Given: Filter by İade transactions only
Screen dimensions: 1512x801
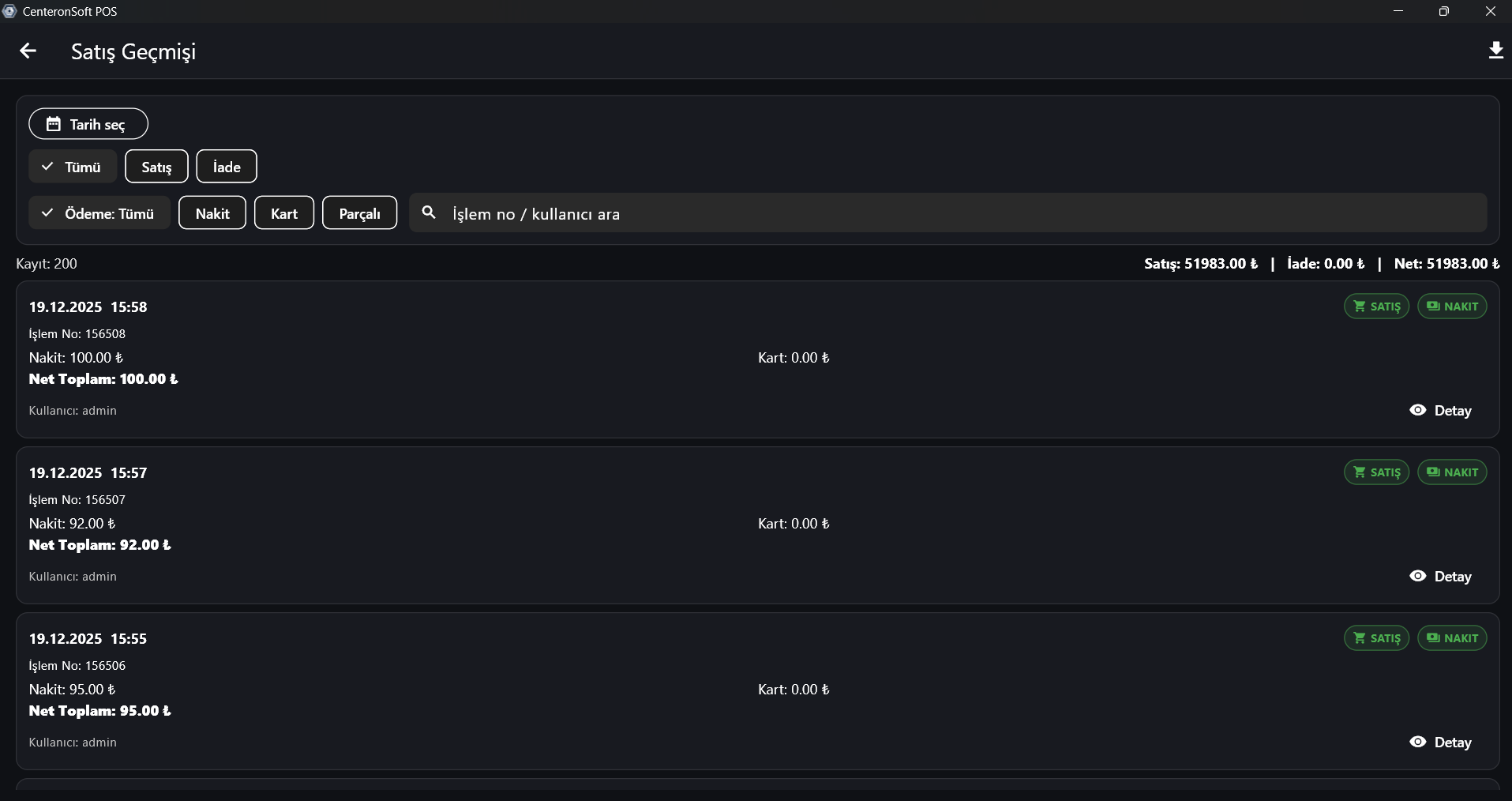Looking at the screenshot, I should click(227, 167).
